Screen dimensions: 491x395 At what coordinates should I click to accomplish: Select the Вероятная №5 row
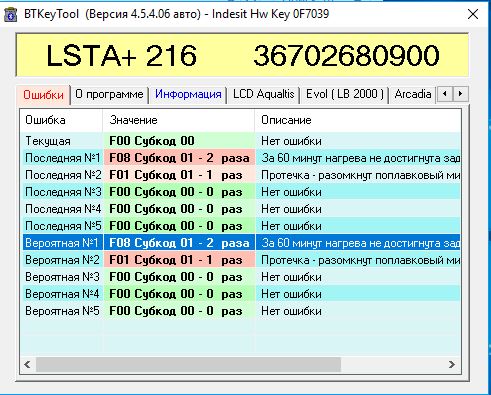[240, 311]
